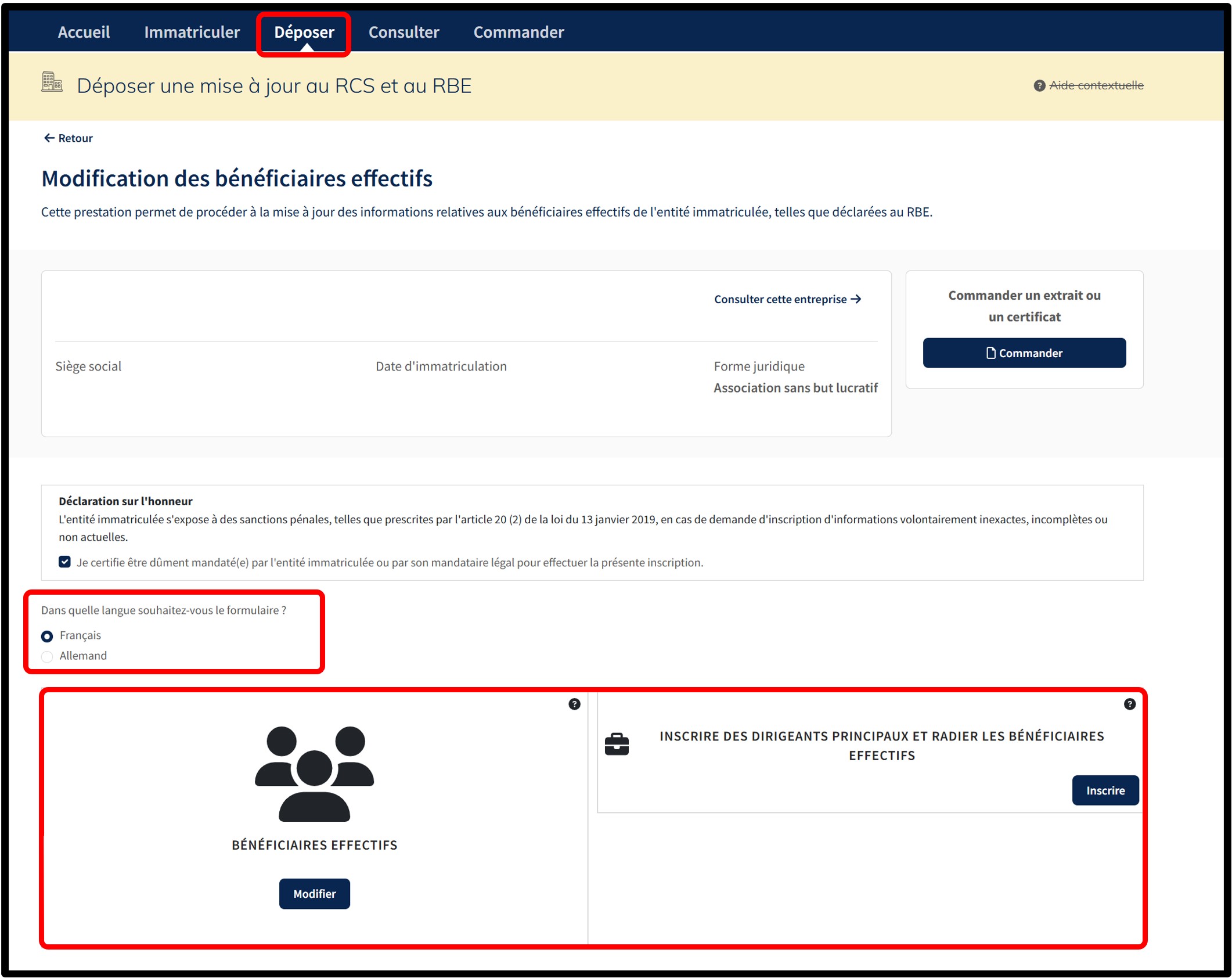The width and height of the screenshot is (1232, 978).
Task: Click the building icon beside page header
Action: point(52,82)
